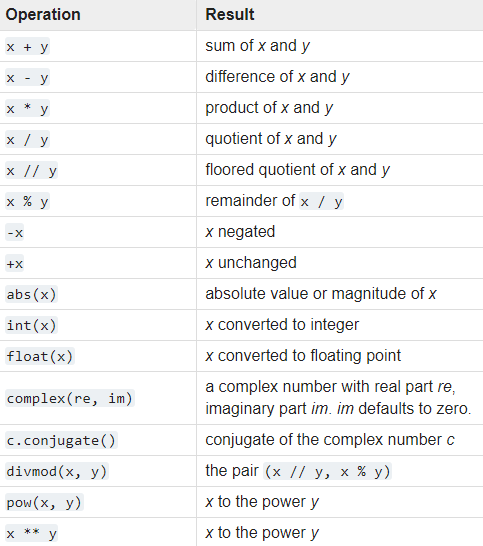This screenshot has height=546, width=483.
Task: Open the pow(x, y) function reference
Action: click(x=44, y=502)
